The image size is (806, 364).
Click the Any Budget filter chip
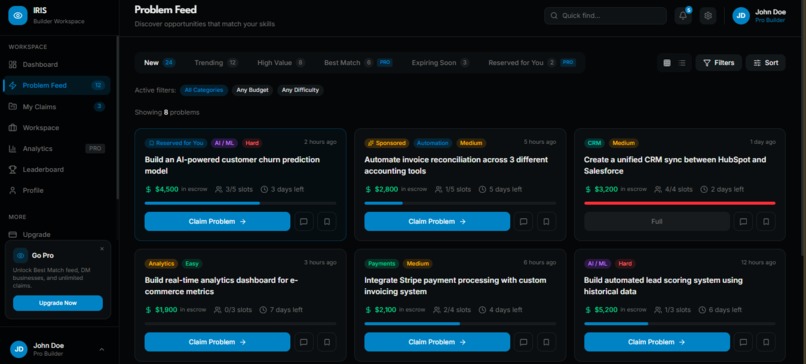tap(252, 90)
